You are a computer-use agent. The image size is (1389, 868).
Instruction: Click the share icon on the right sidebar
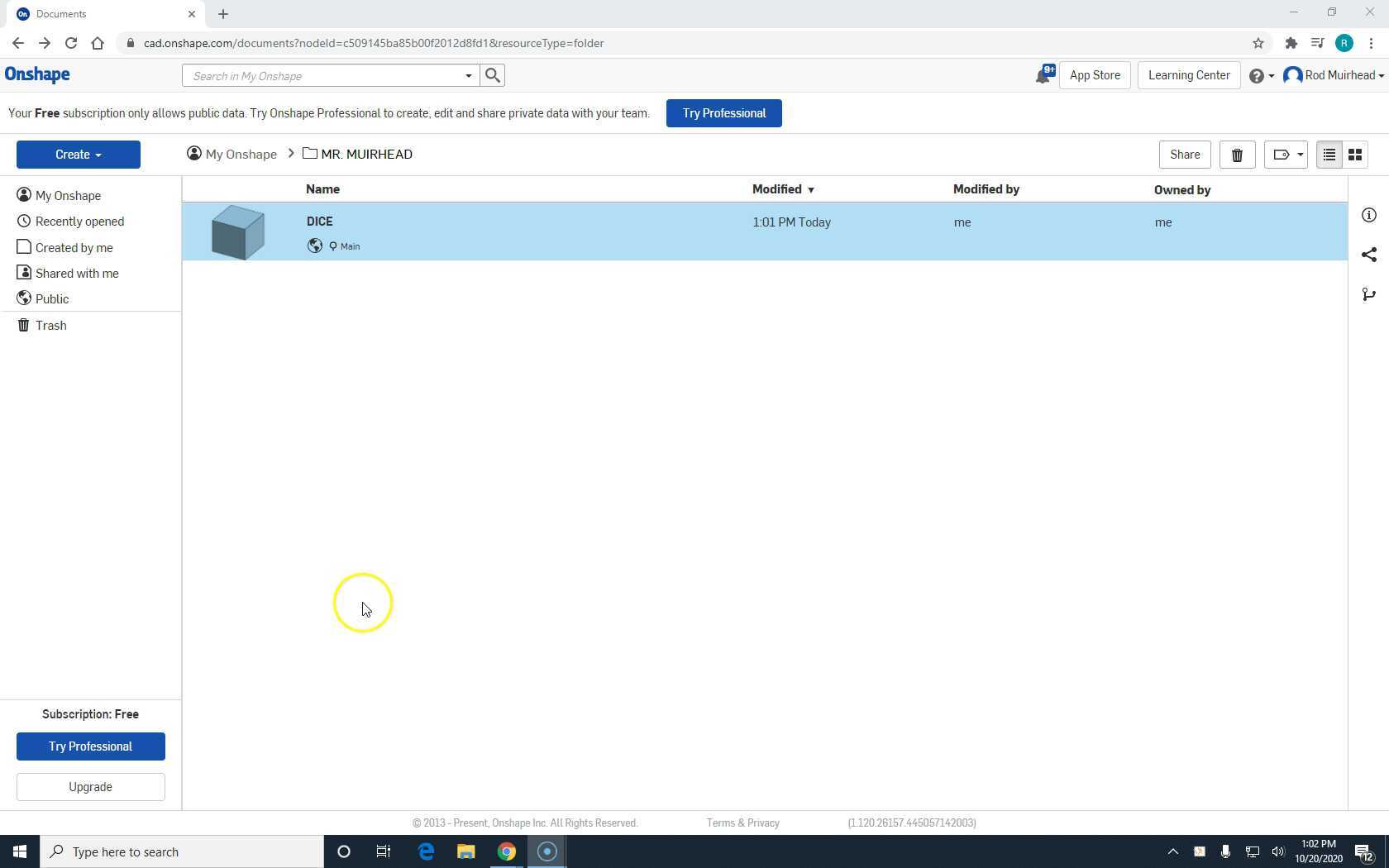(x=1368, y=255)
